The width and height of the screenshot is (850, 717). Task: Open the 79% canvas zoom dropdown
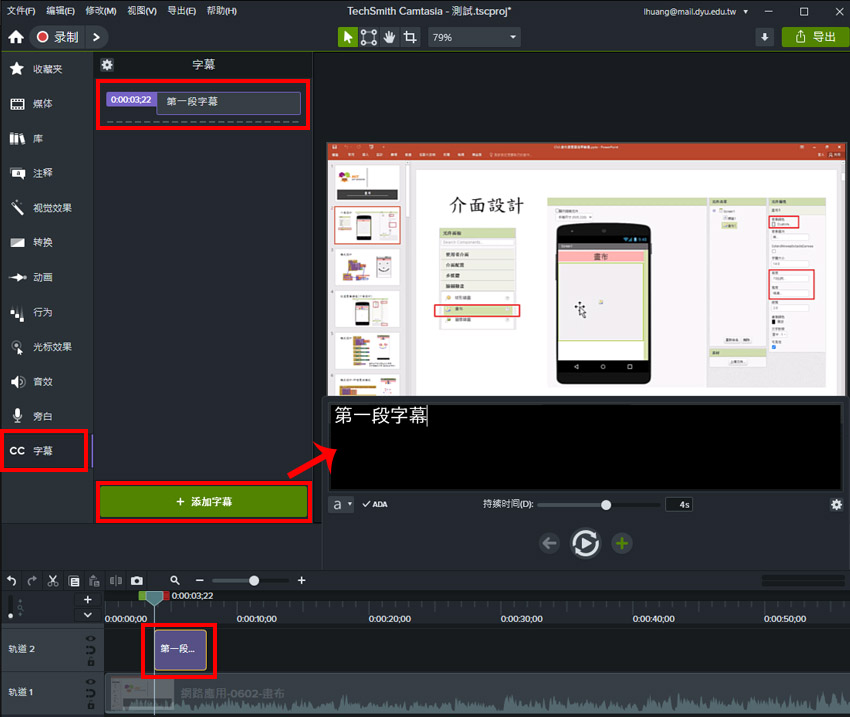click(474, 37)
